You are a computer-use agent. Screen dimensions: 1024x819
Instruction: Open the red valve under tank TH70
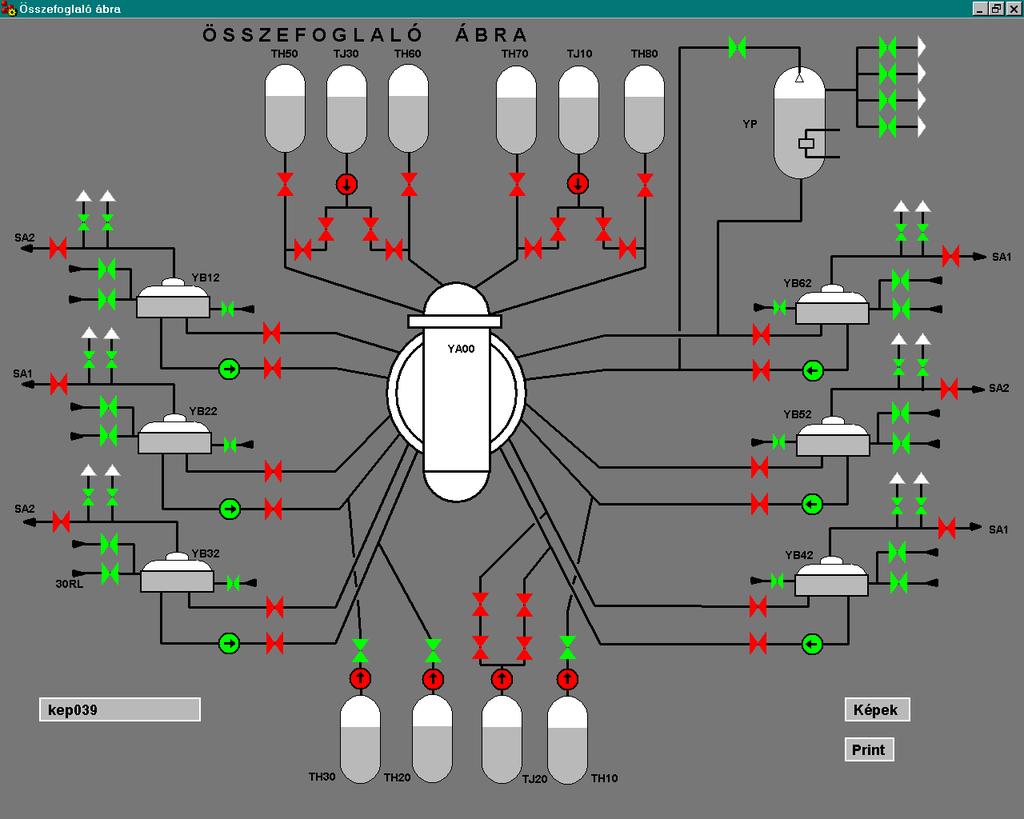pyautogui.click(x=517, y=184)
